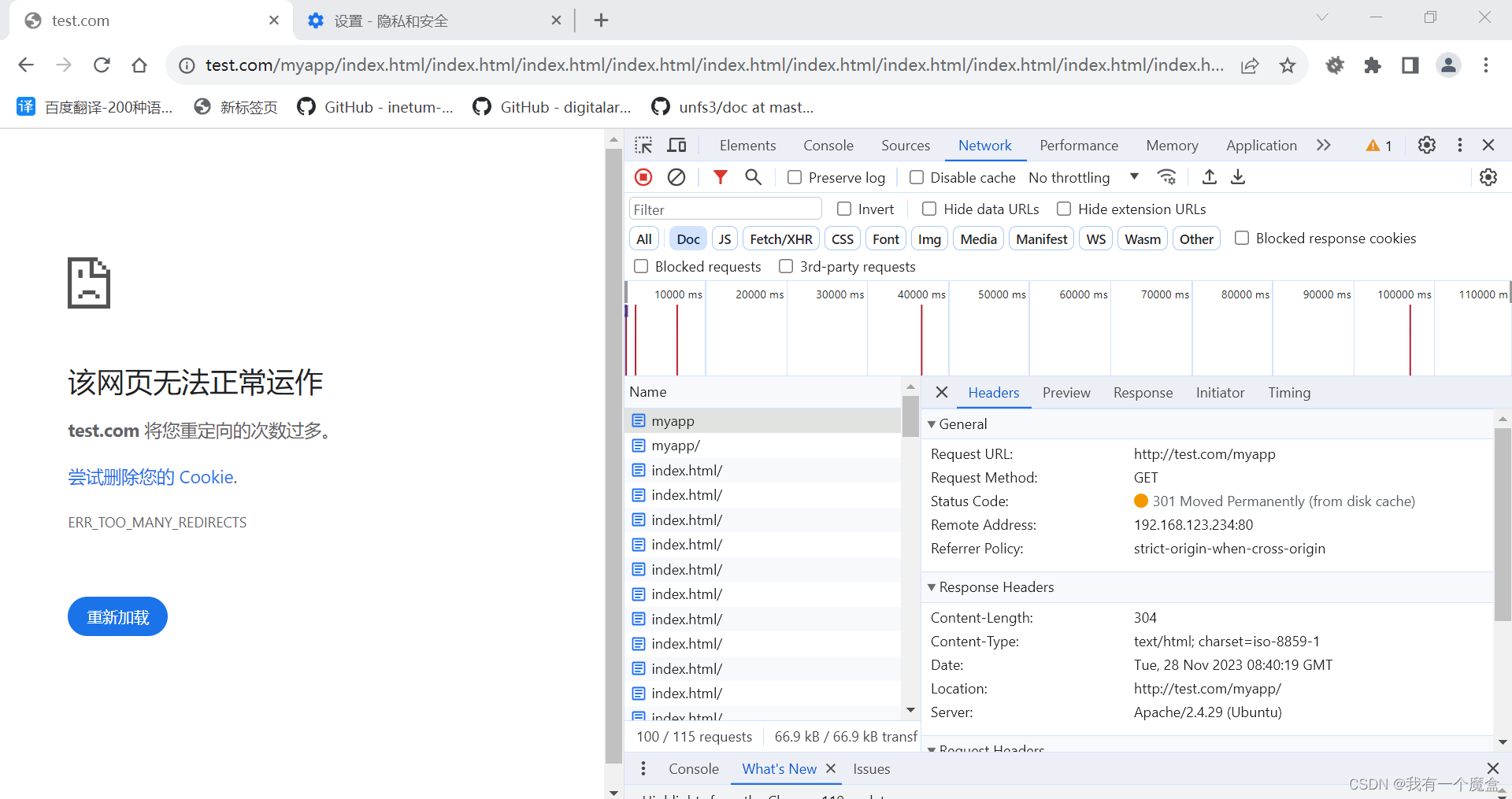
Task: Switch to the Issues drawer tab
Action: coord(871,769)
